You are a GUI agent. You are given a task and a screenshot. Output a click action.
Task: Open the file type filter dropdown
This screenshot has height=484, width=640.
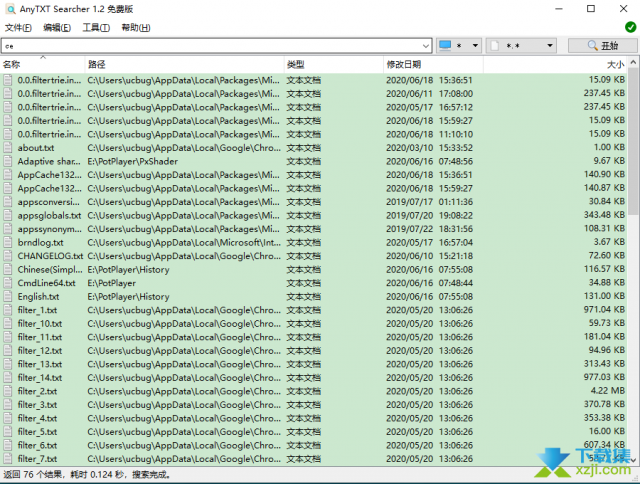(550, 46)
